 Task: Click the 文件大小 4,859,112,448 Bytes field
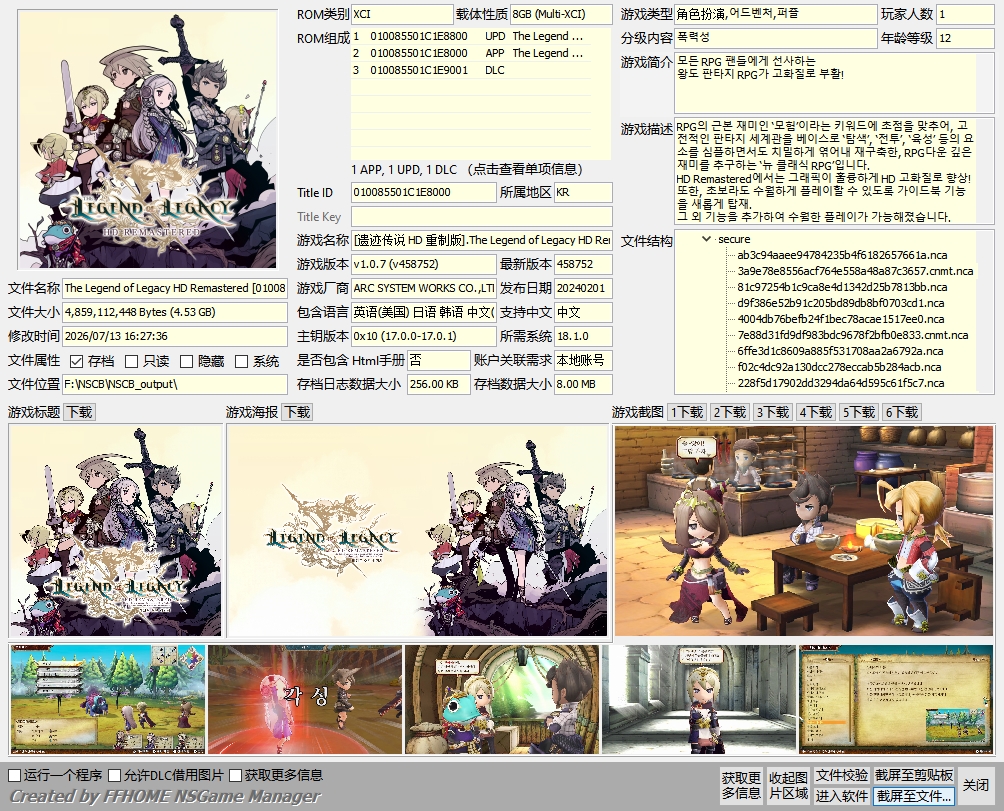pos(175,312)
